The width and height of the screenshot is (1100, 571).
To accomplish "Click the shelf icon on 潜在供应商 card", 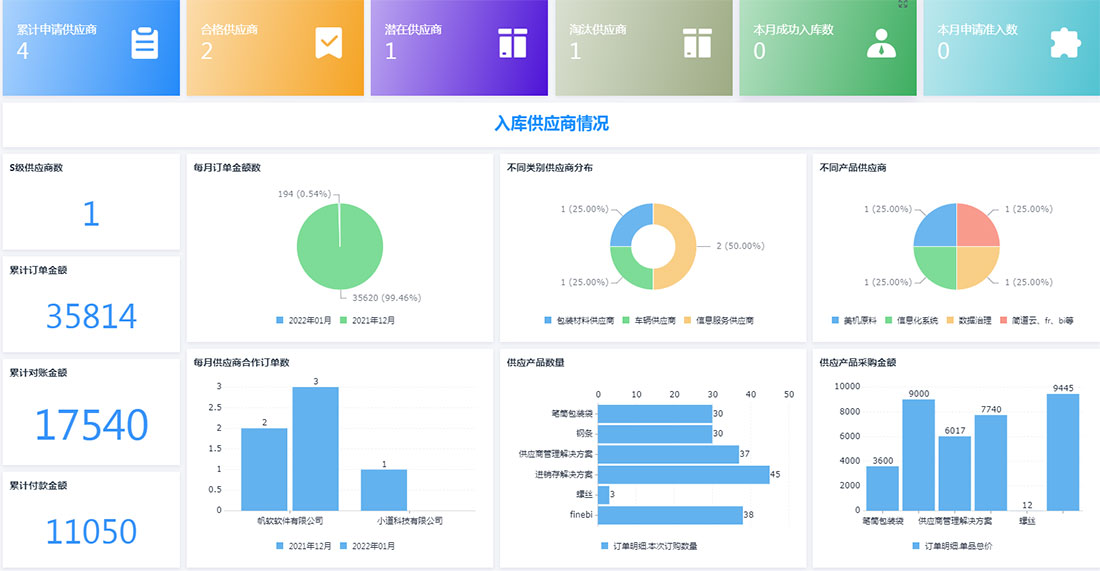I will click(x=512, y=44).
